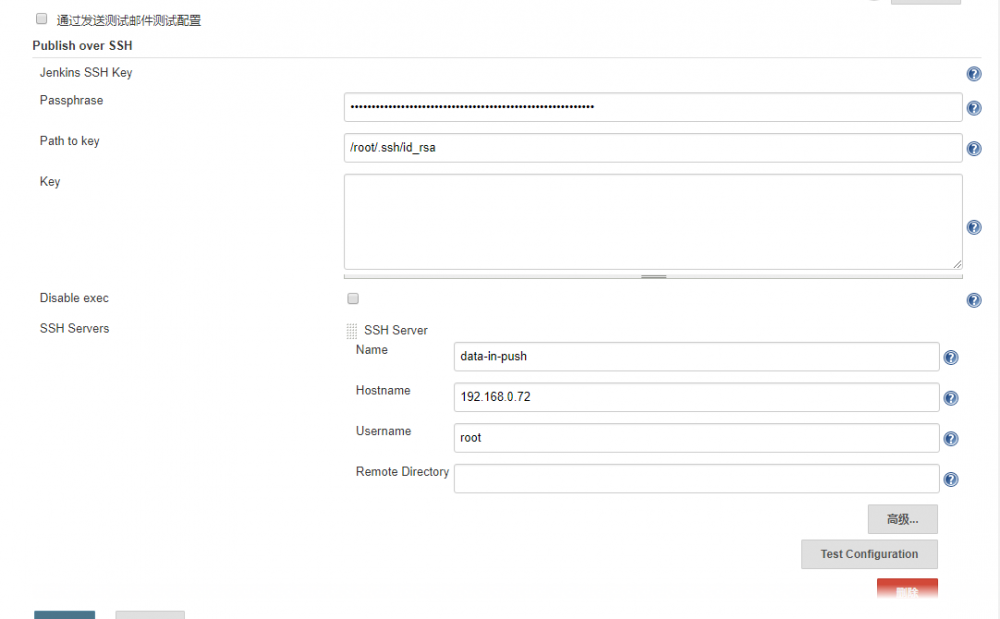
Task: Open help for Remote Directory
Action: tap(951, 478)
